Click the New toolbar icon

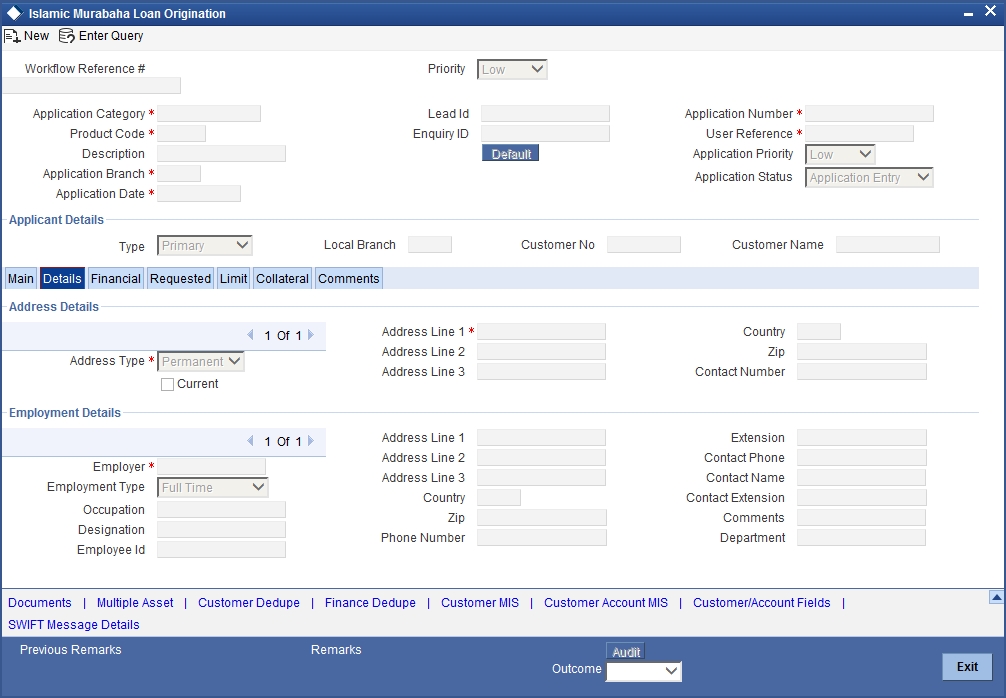(12, 36)
